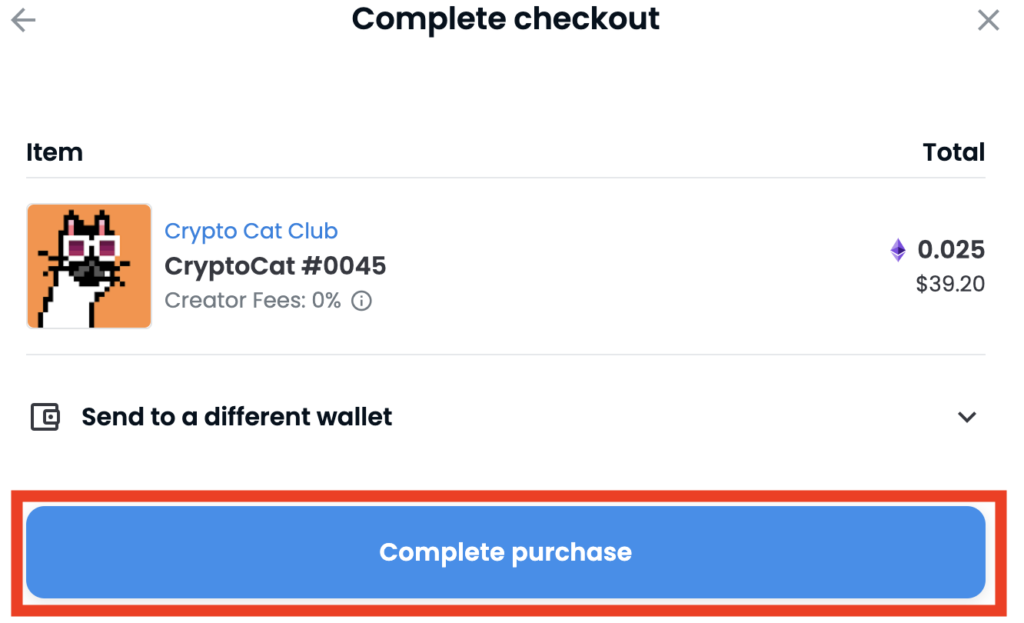Click the $39.20 dollar price
Screen dimensions: 1024x623
coord(950,284)
